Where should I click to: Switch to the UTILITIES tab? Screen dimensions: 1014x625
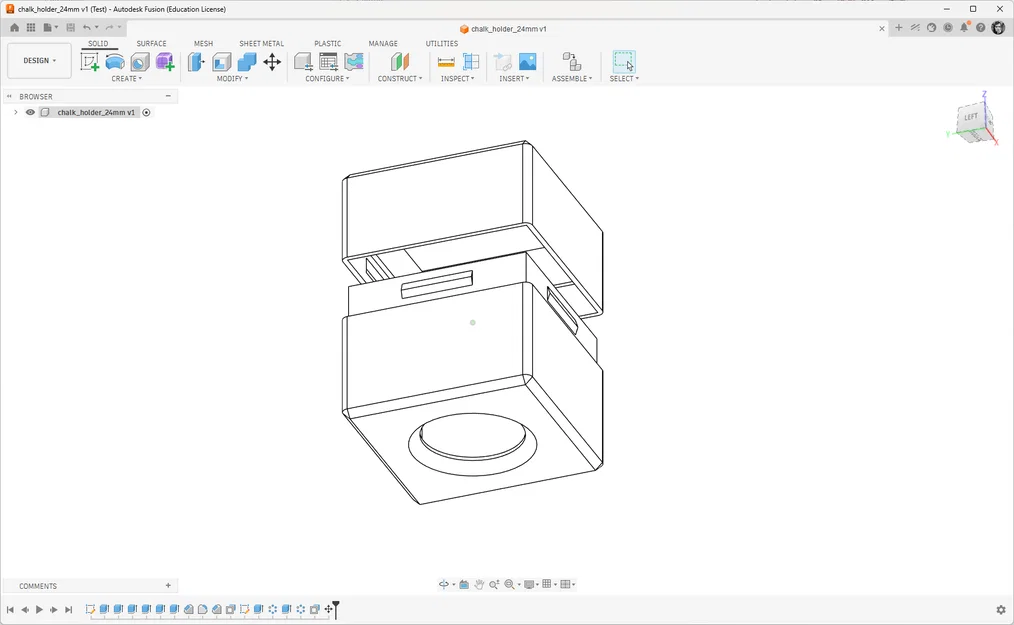pyautogui.click(x=442, y=43)
